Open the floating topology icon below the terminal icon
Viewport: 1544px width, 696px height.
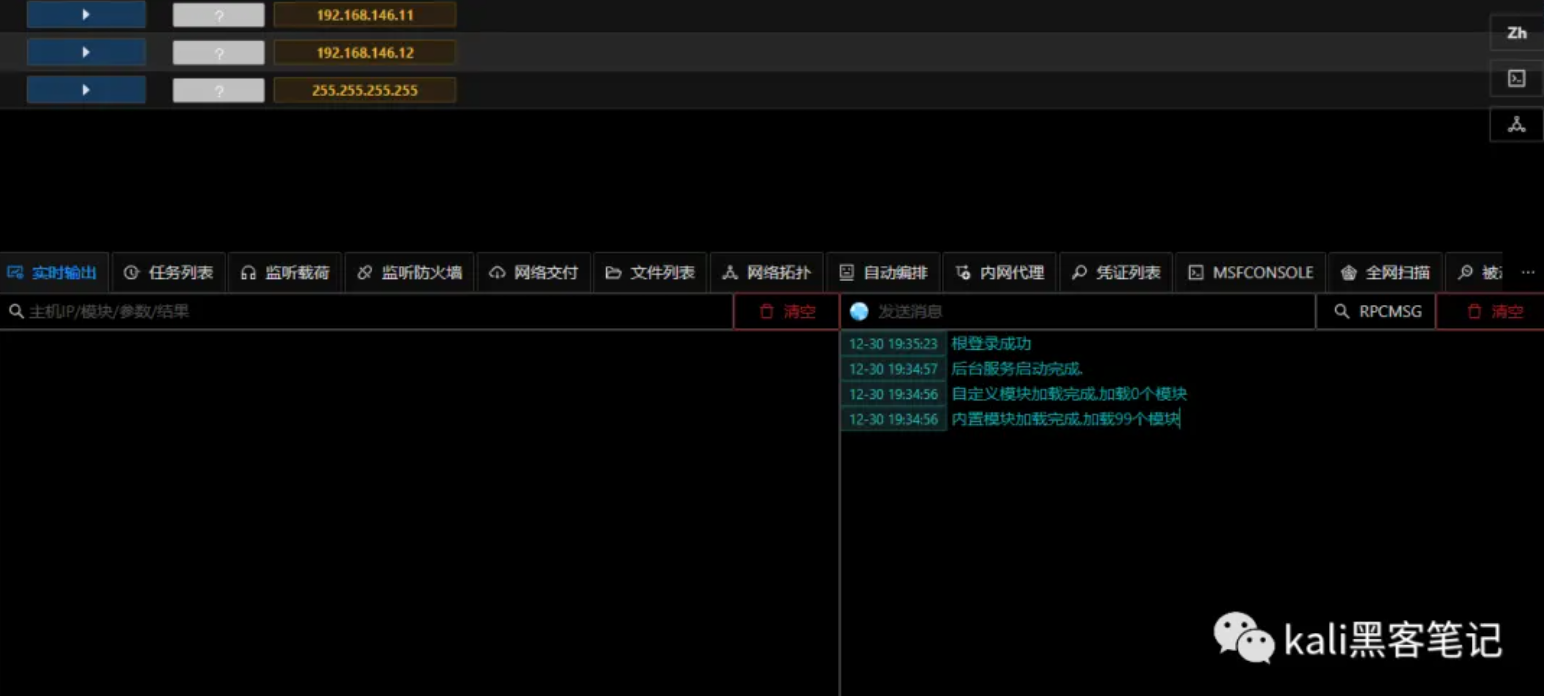[1517, 125]
